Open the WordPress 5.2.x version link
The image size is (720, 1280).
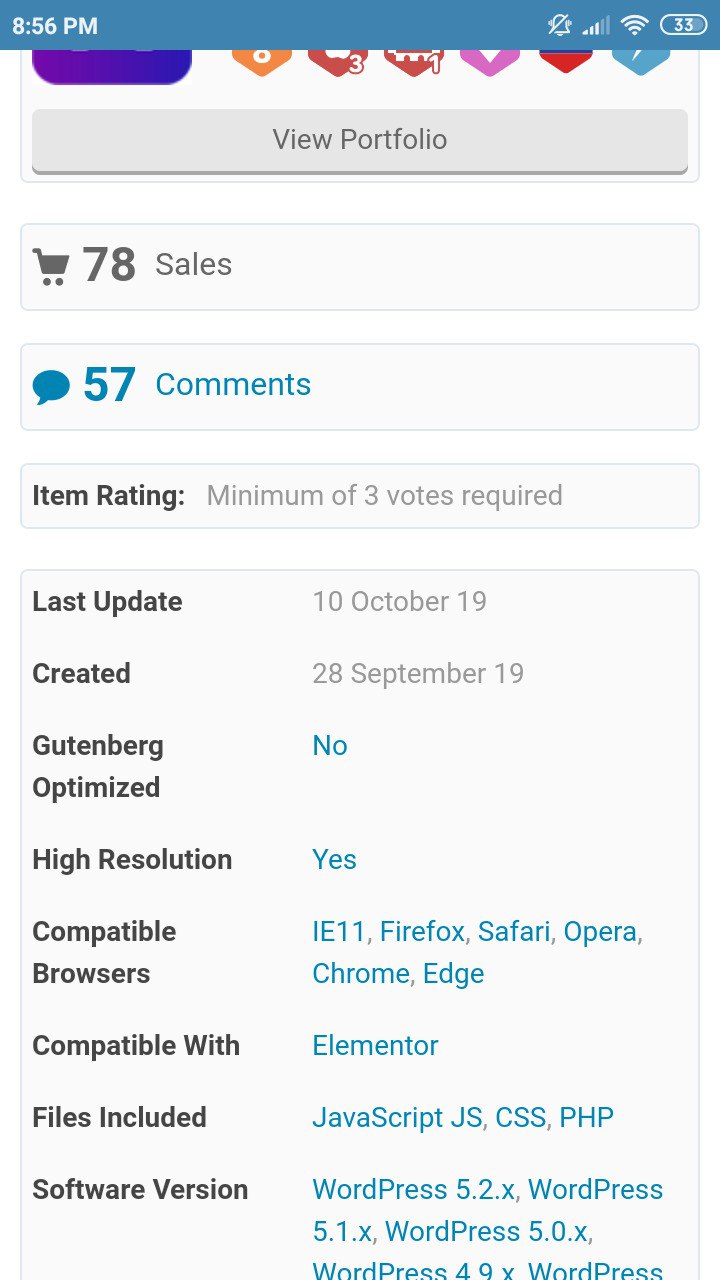[413, 1190]
